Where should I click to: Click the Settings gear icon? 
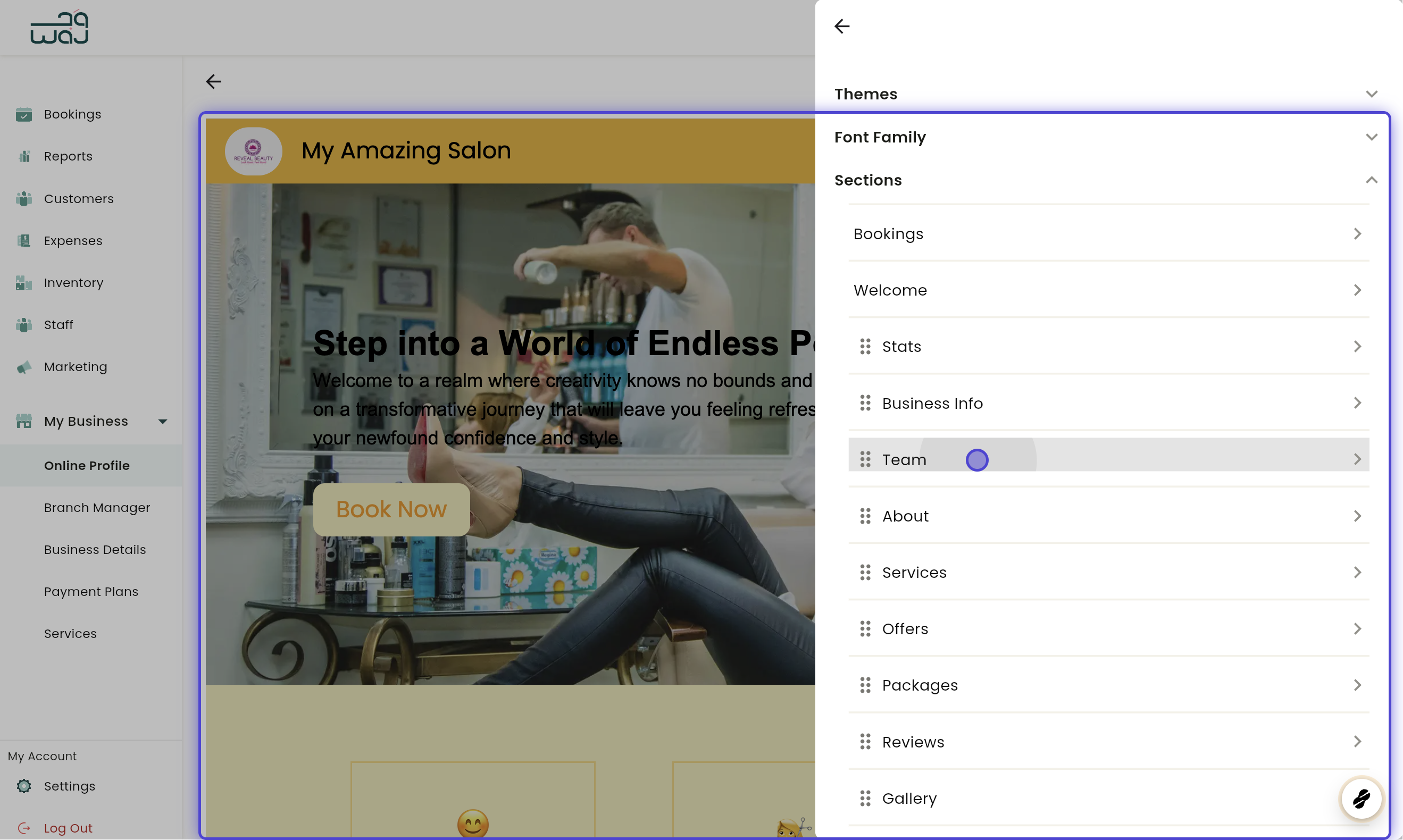tap(23, 786)
